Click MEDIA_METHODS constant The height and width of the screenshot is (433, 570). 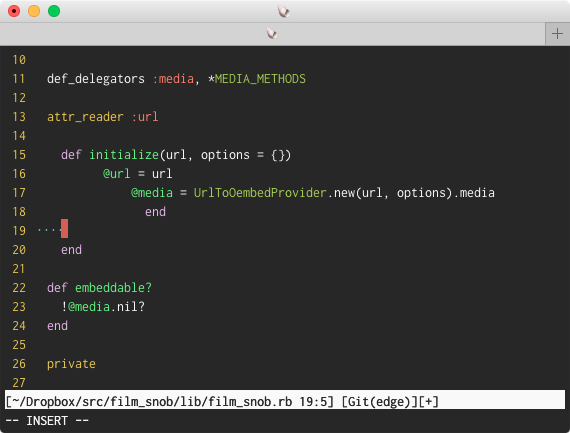coord(260,79)
